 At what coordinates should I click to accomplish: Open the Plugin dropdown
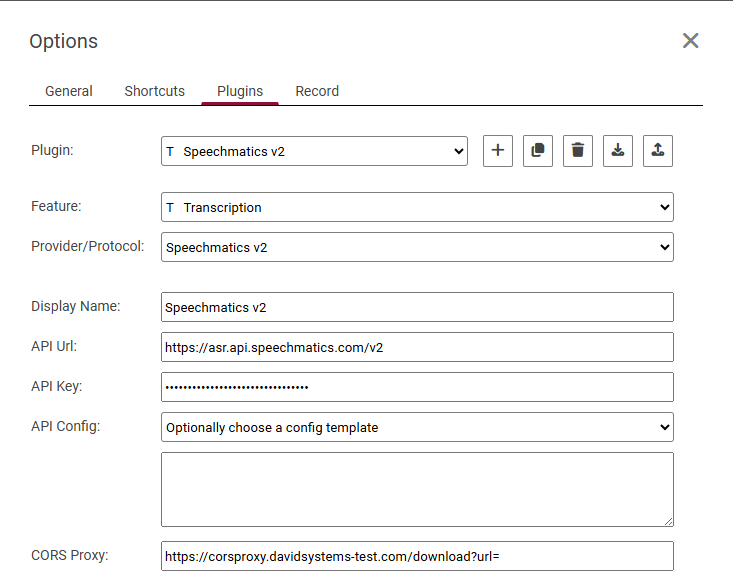314,151
